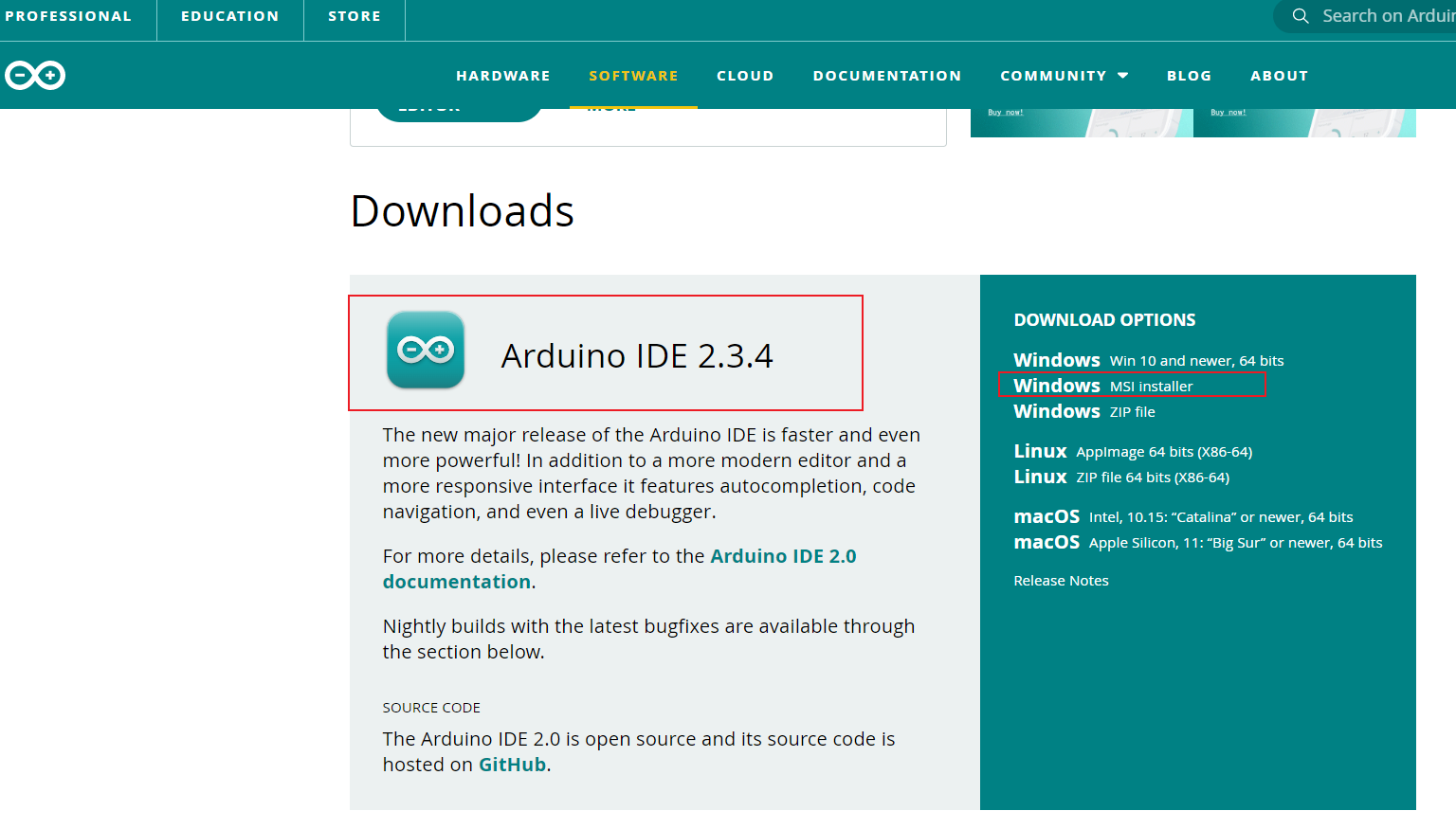Open the Store top tab
The image size is (1456, 829).
point(355,16)
